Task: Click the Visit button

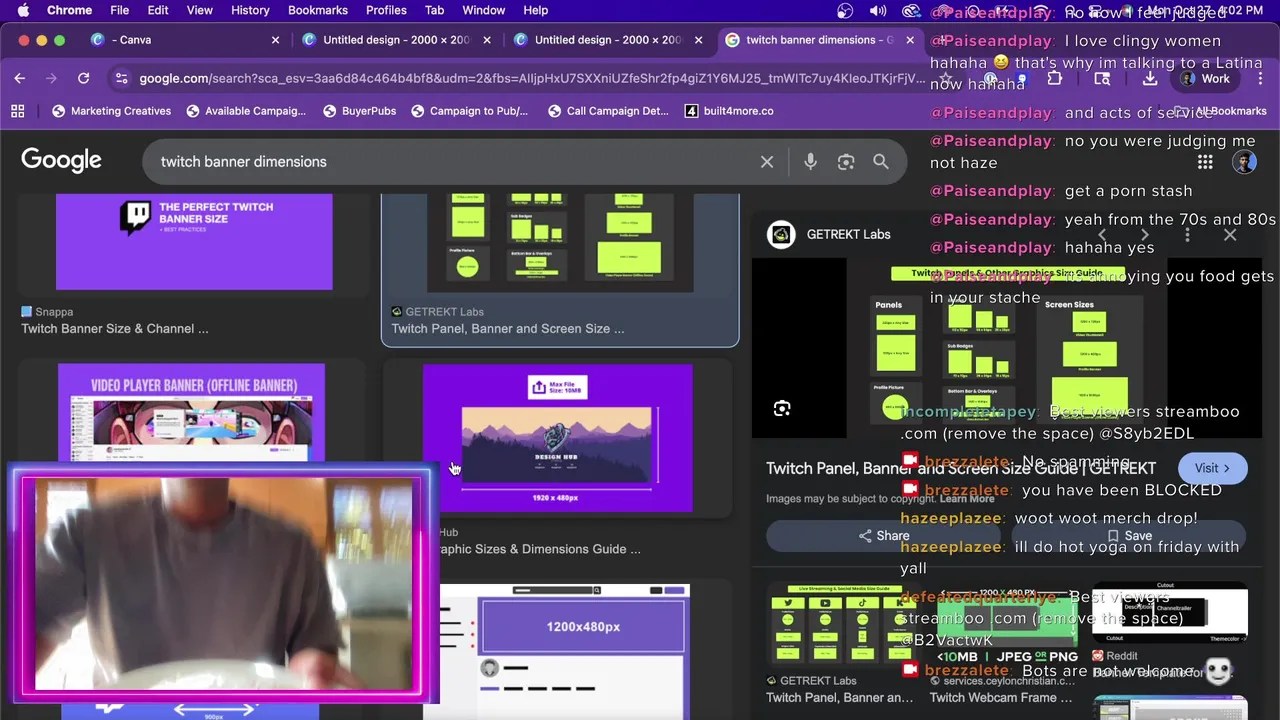Action: (1212, 468)
